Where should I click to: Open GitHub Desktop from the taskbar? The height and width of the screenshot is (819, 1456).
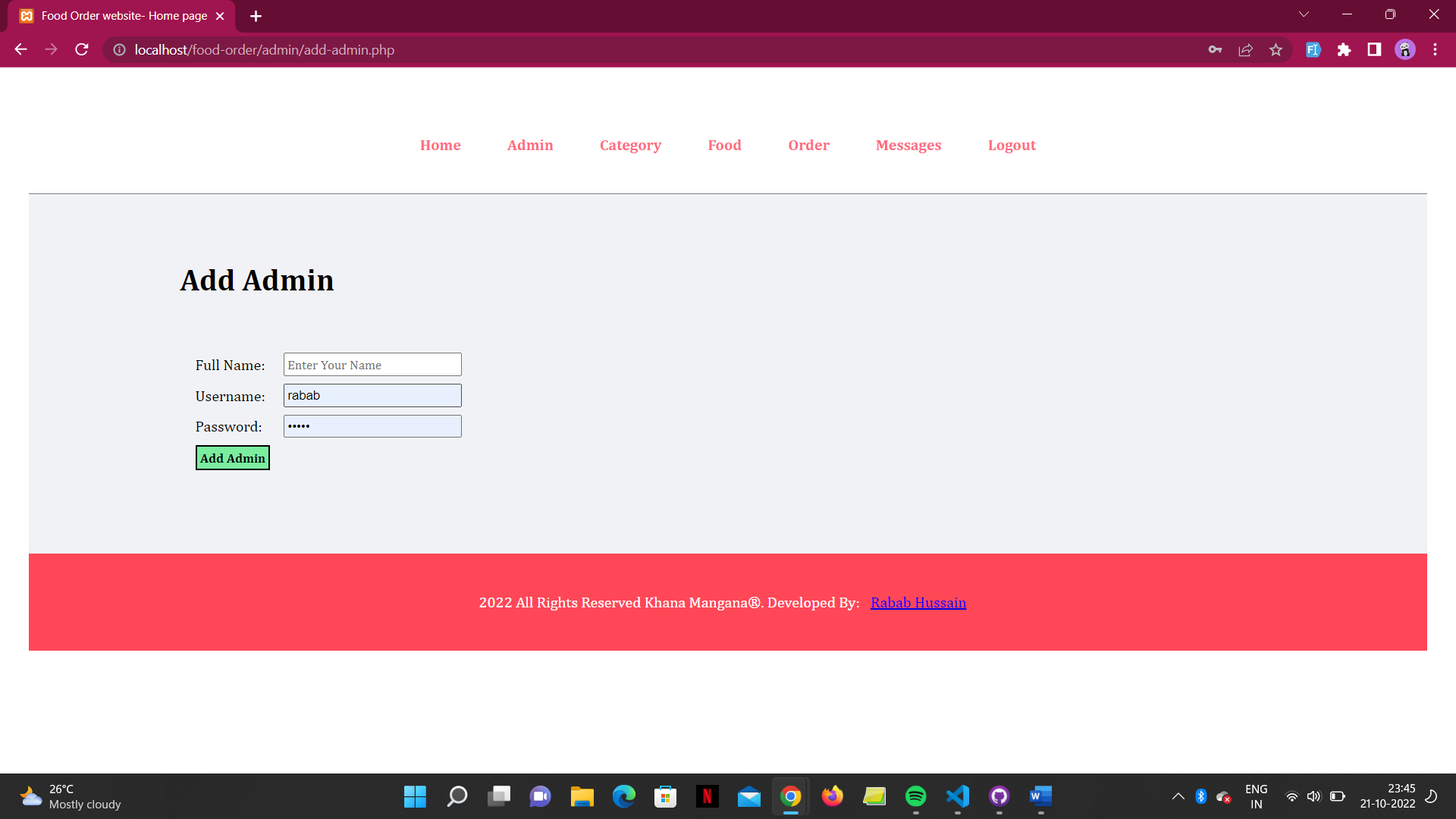coord(999,797)
